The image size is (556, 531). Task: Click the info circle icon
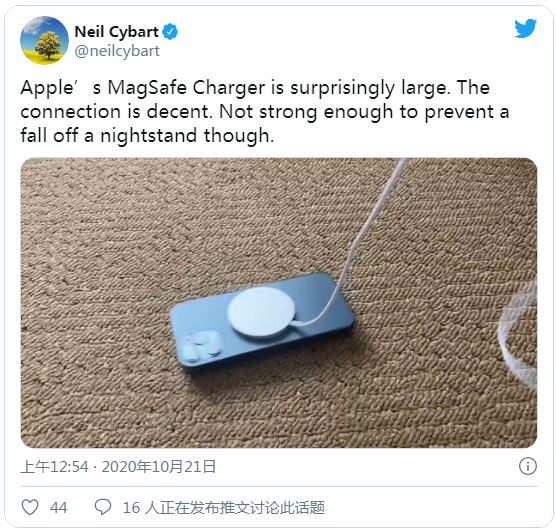pos(528,466)
